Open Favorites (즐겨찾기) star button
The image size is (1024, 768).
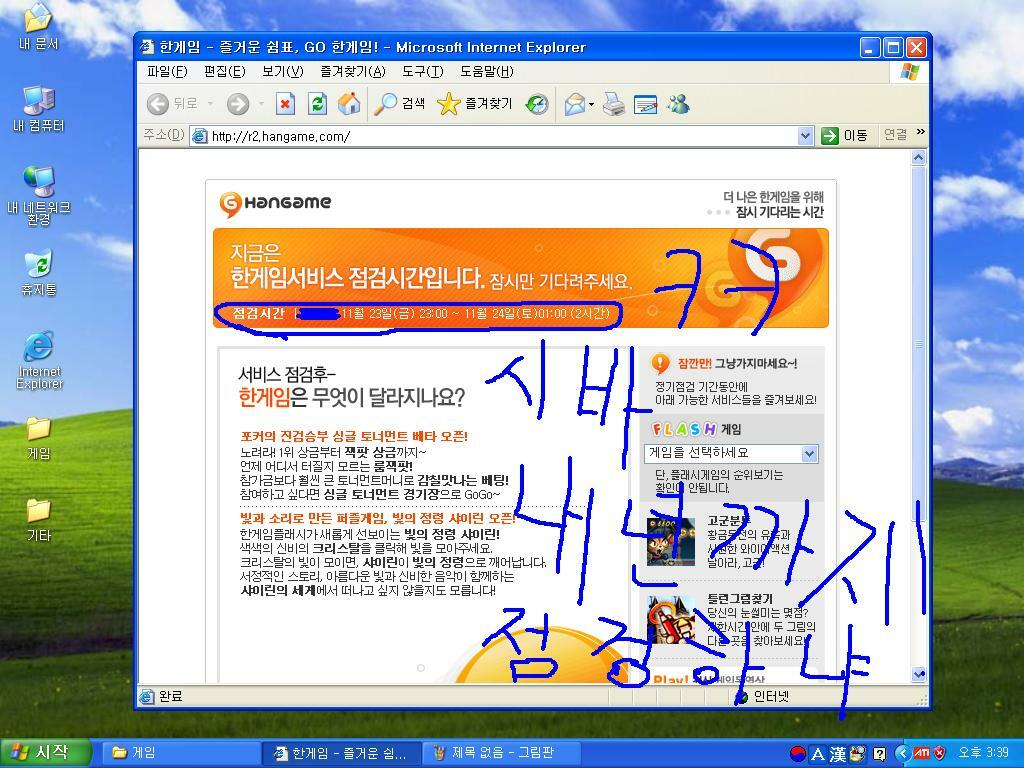click(474, 103)
